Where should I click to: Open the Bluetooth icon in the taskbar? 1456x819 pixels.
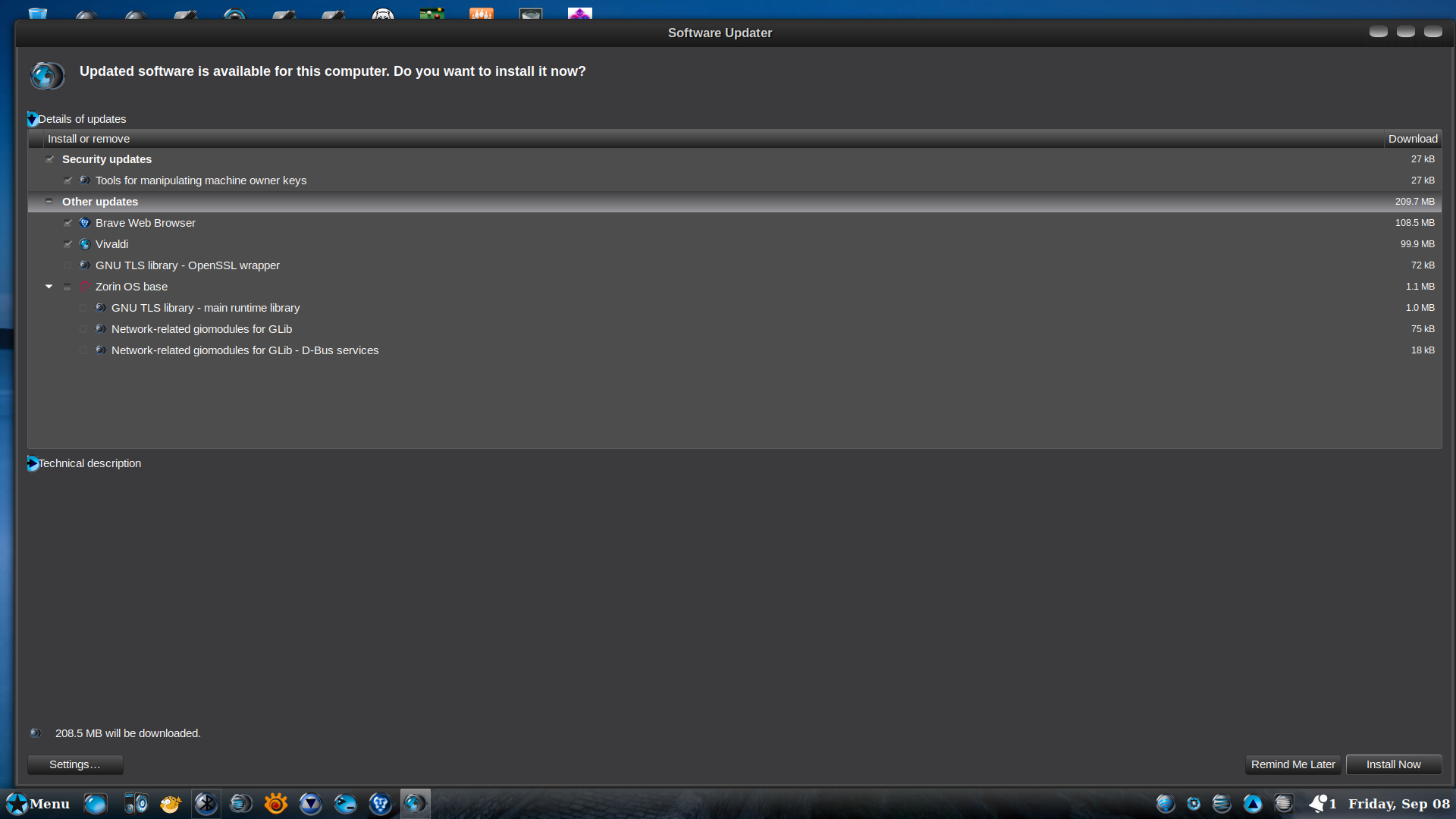(x=206, y=804)
